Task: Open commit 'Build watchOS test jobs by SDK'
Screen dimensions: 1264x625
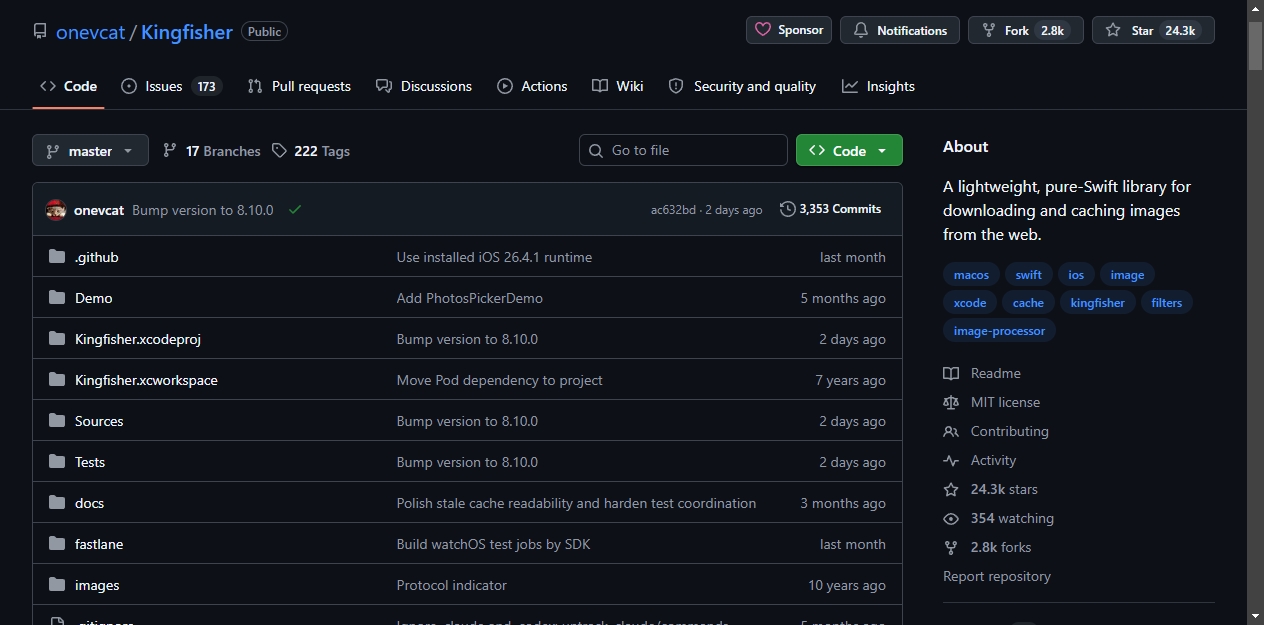Action: [494, 544]
